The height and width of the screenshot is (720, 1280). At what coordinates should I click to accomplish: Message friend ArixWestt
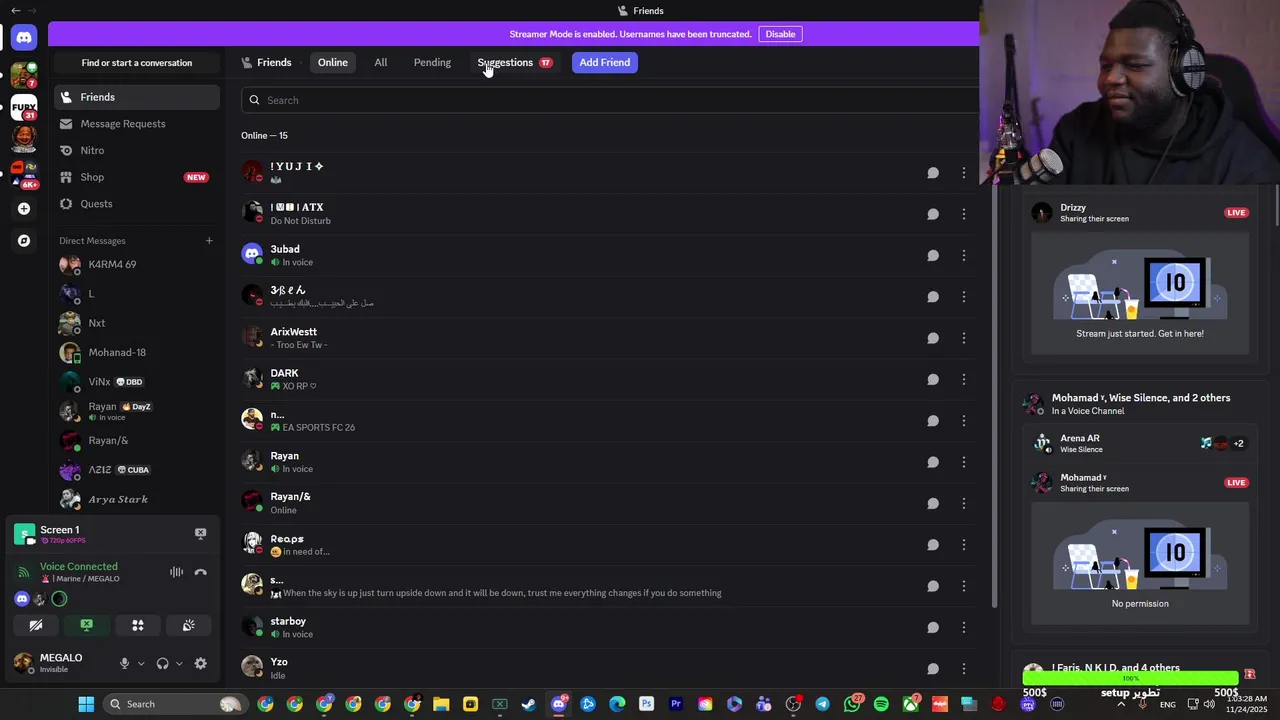[933, 338]
